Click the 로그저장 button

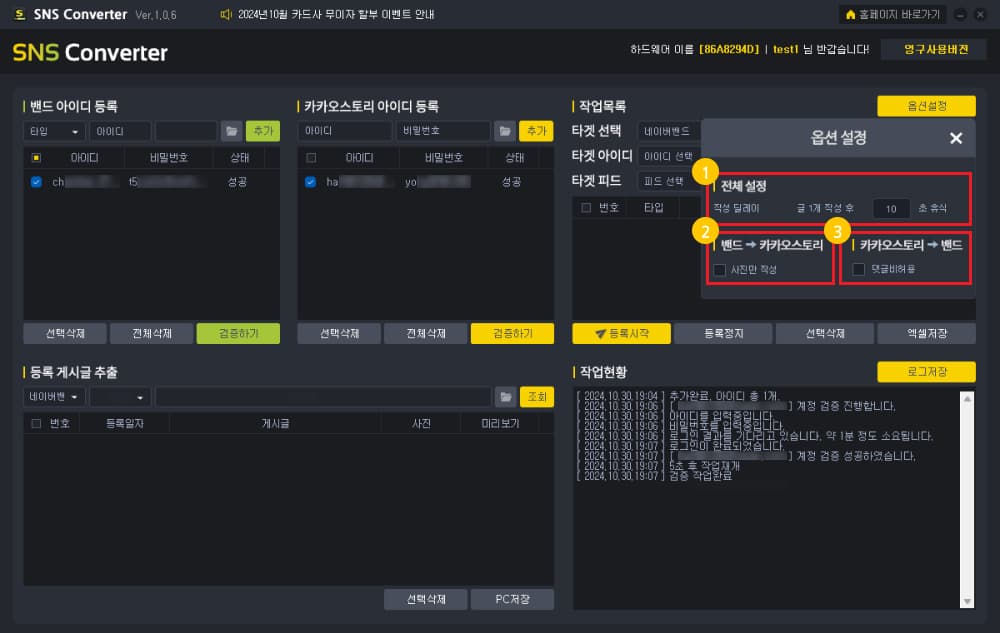point(926,372)
